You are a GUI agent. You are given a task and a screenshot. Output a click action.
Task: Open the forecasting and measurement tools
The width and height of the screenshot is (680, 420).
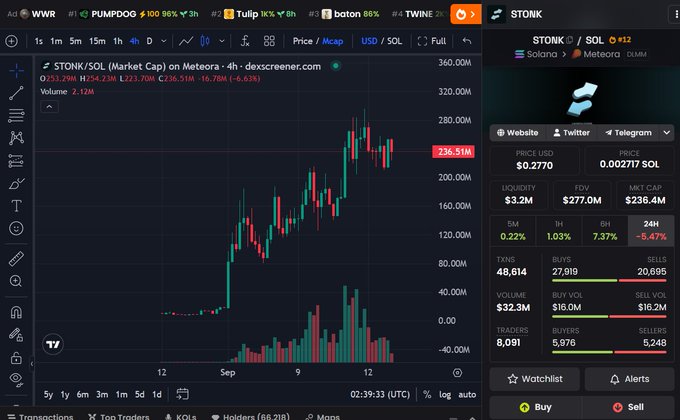click(x=16, y=161)
